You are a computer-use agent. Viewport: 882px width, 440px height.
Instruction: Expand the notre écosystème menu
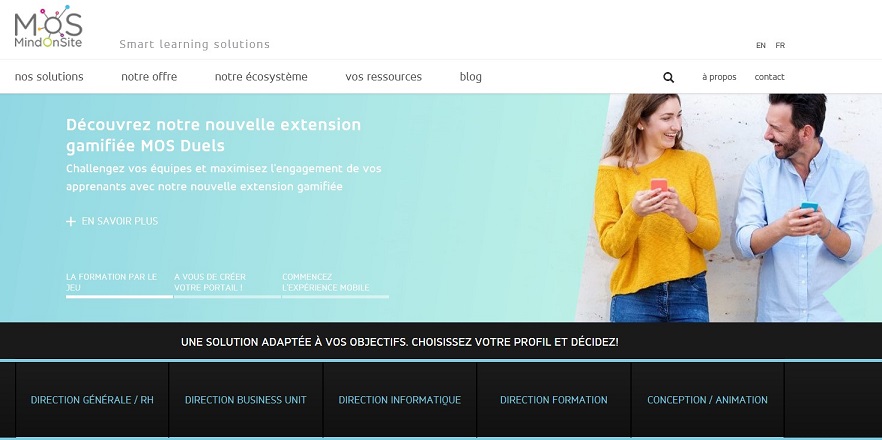[261, 77]
